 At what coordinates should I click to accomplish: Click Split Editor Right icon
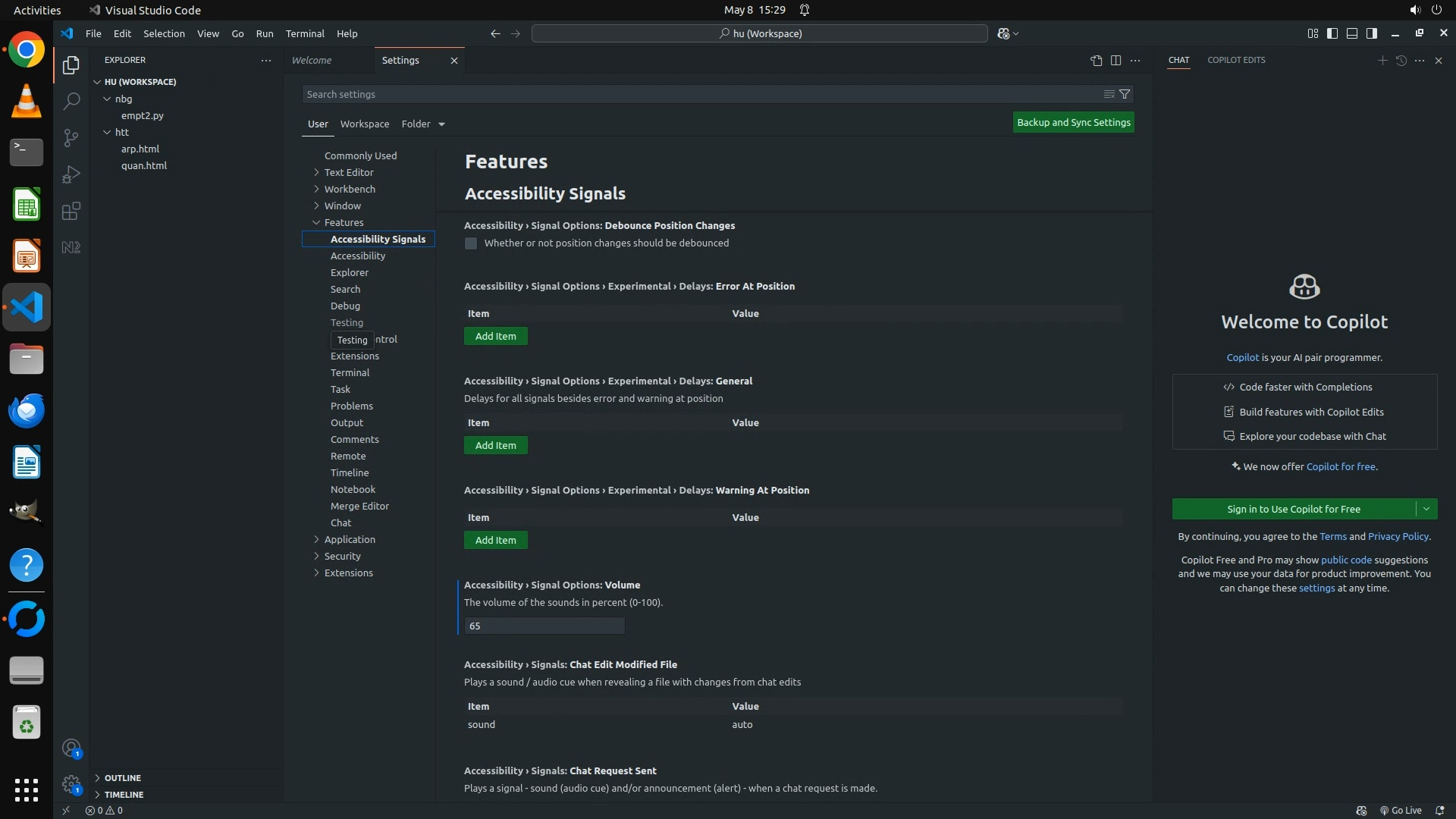(1116, 61)
